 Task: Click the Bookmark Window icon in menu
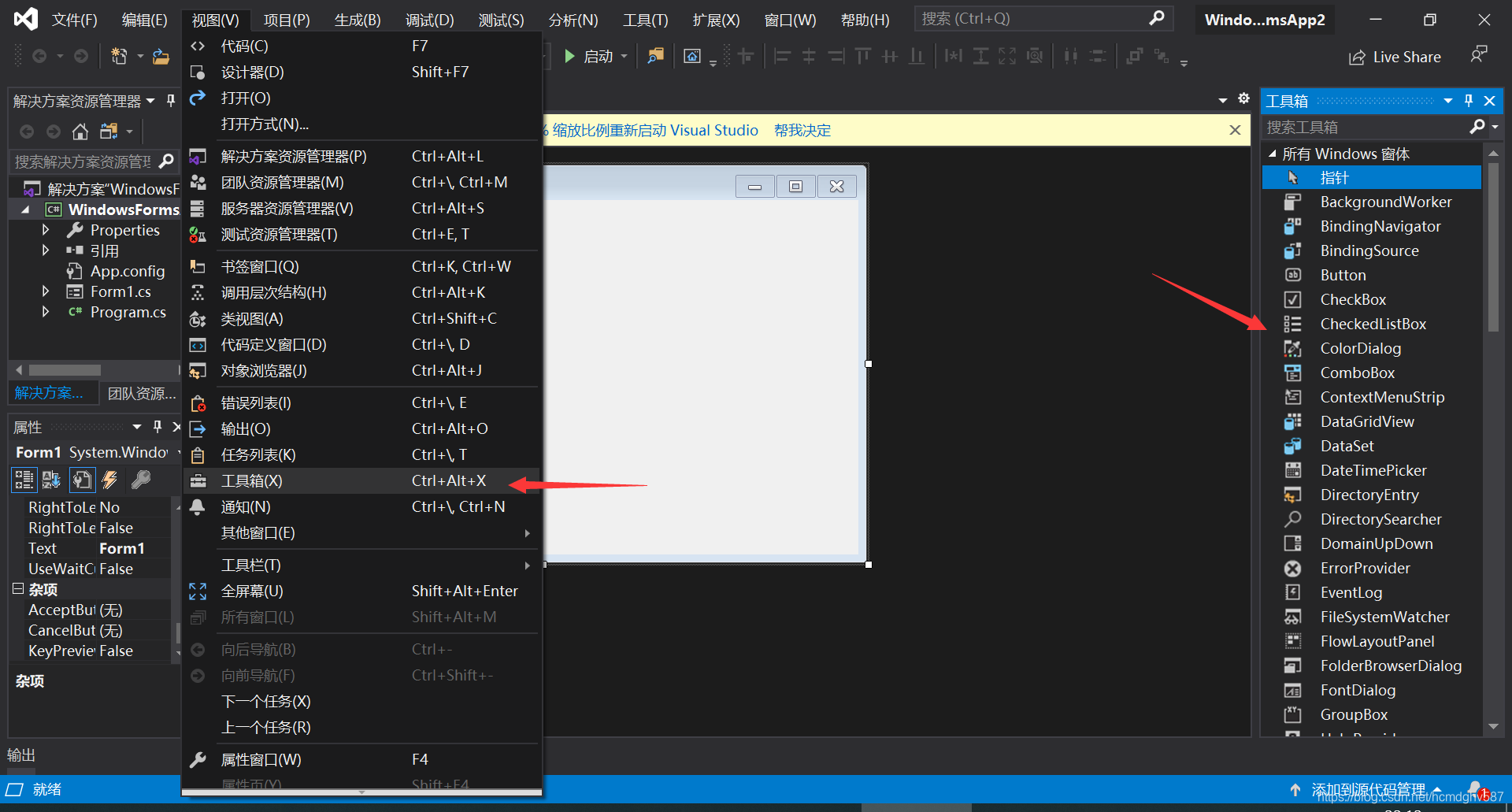[x=198, y=267]
